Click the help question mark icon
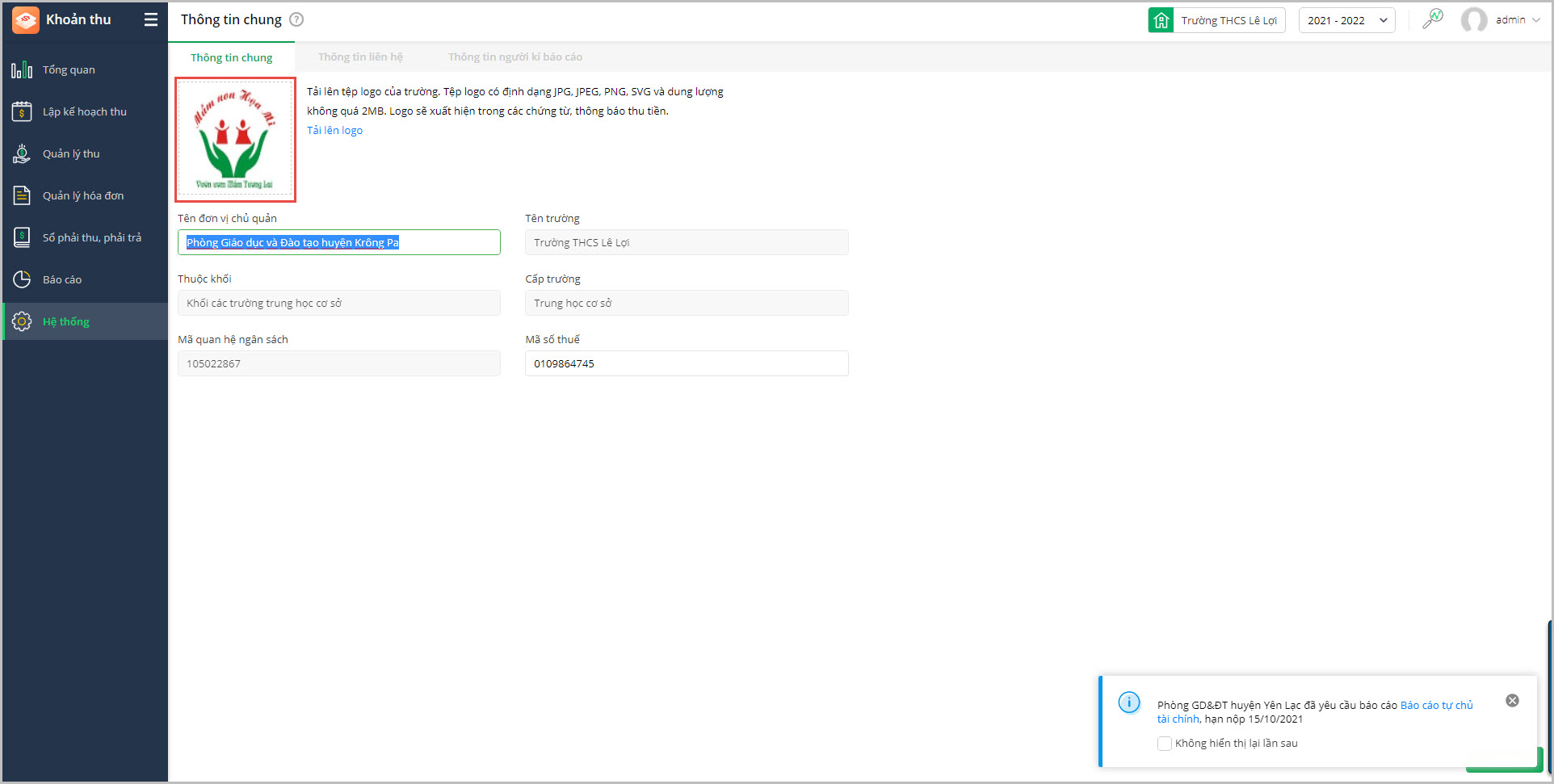 [x=296, y=20]
